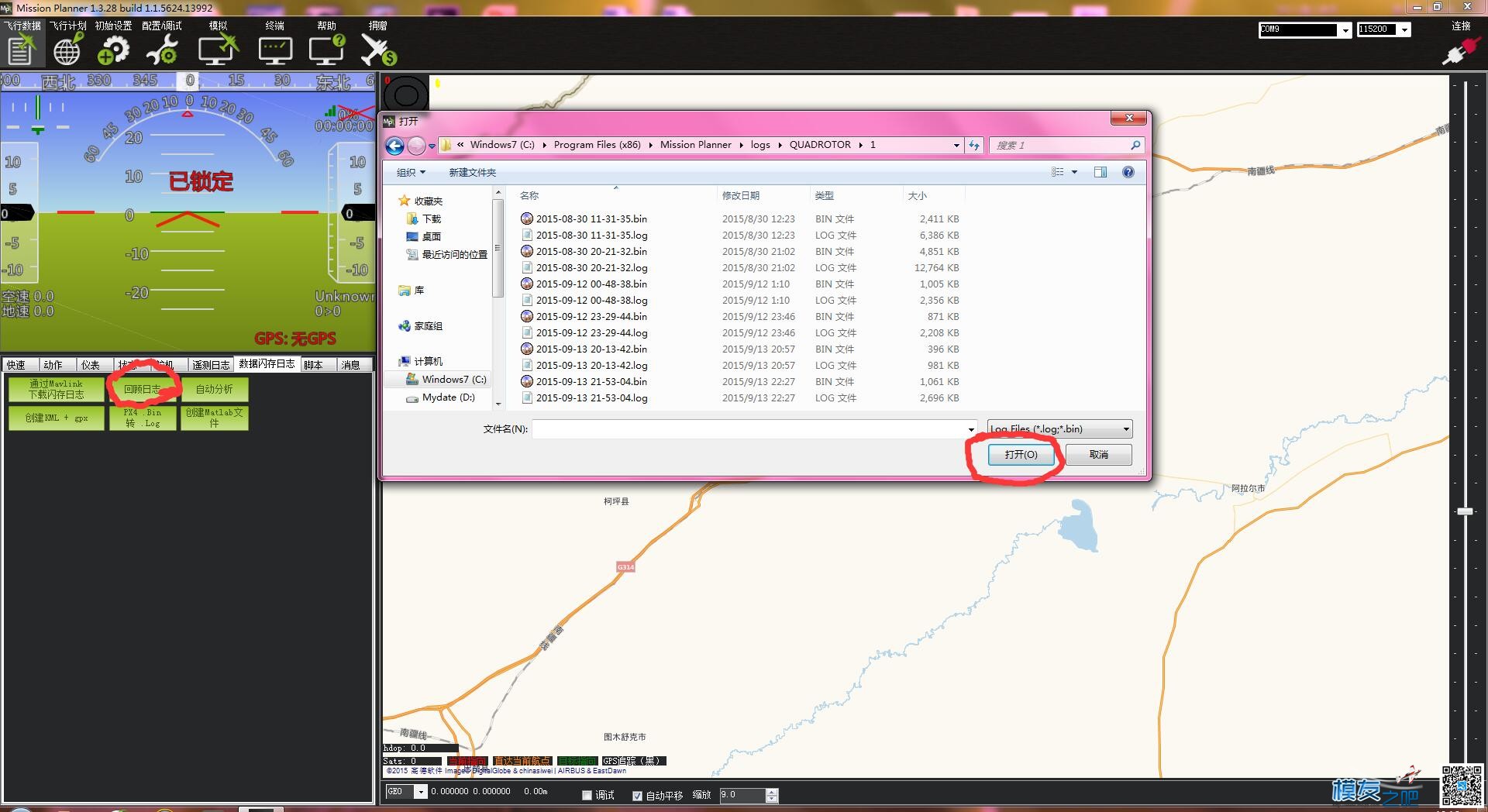Click the Back arrow in the open dialog
The height and width of the screenshot is (812, 1488).
[x=394, y=146]
